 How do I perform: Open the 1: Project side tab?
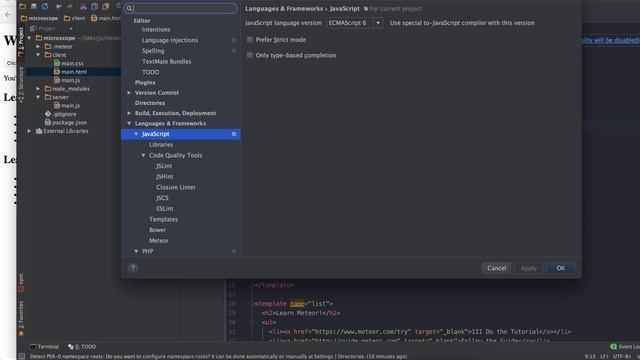21,41
